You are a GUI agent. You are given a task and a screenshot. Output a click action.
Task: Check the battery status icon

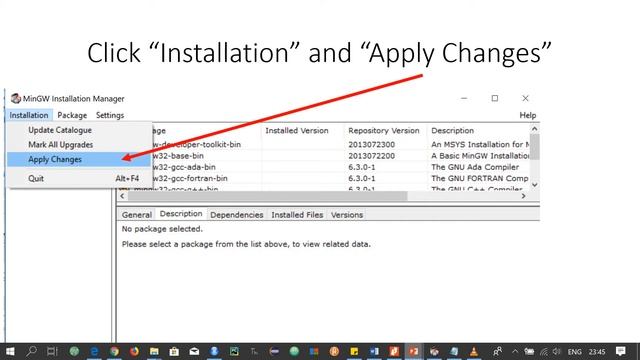click(529, 351)
